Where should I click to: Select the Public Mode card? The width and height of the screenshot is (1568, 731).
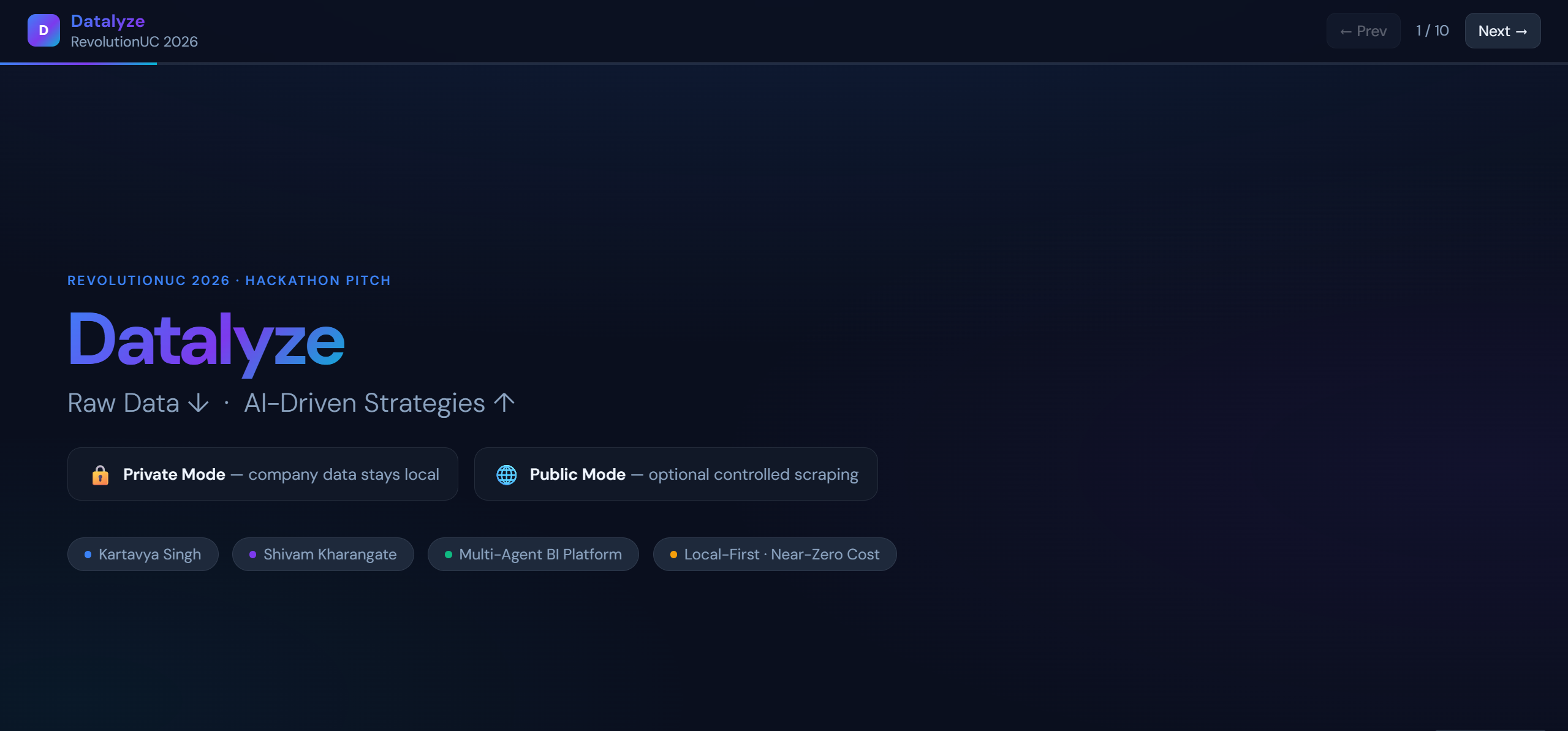click(676, 474)
